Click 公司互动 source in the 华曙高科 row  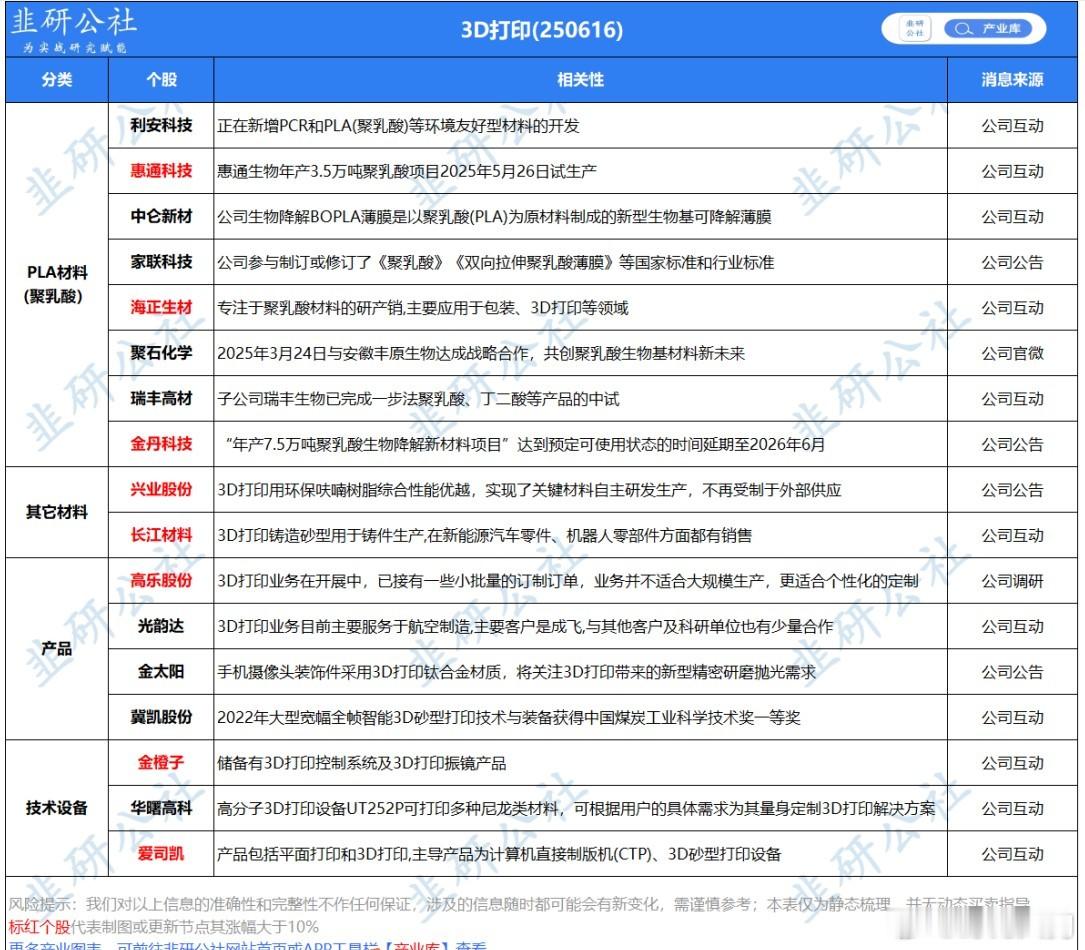pos(1012,809)
